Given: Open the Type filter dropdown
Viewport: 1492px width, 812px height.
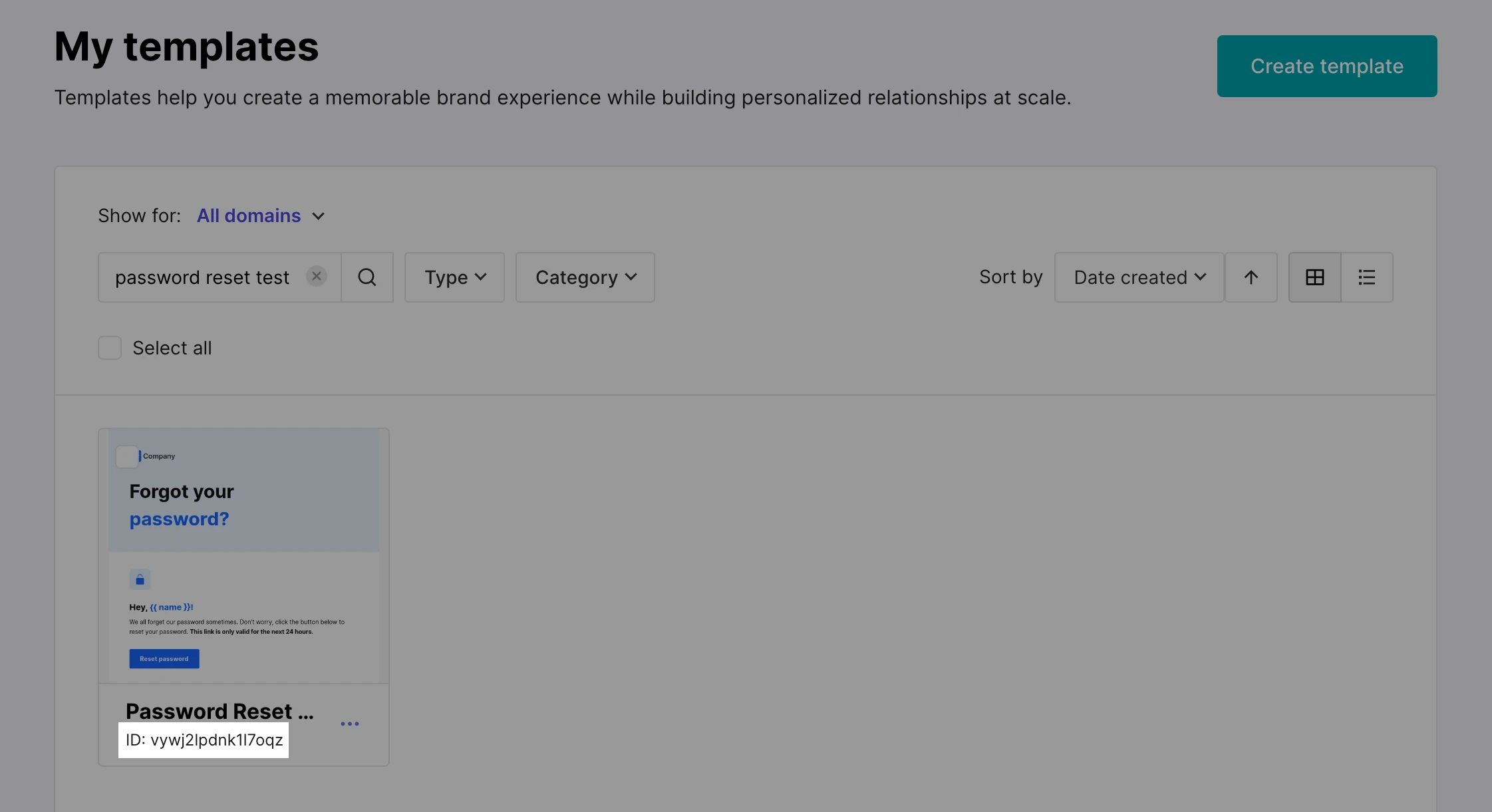Looking at the screenshot, I should (455, 277).
